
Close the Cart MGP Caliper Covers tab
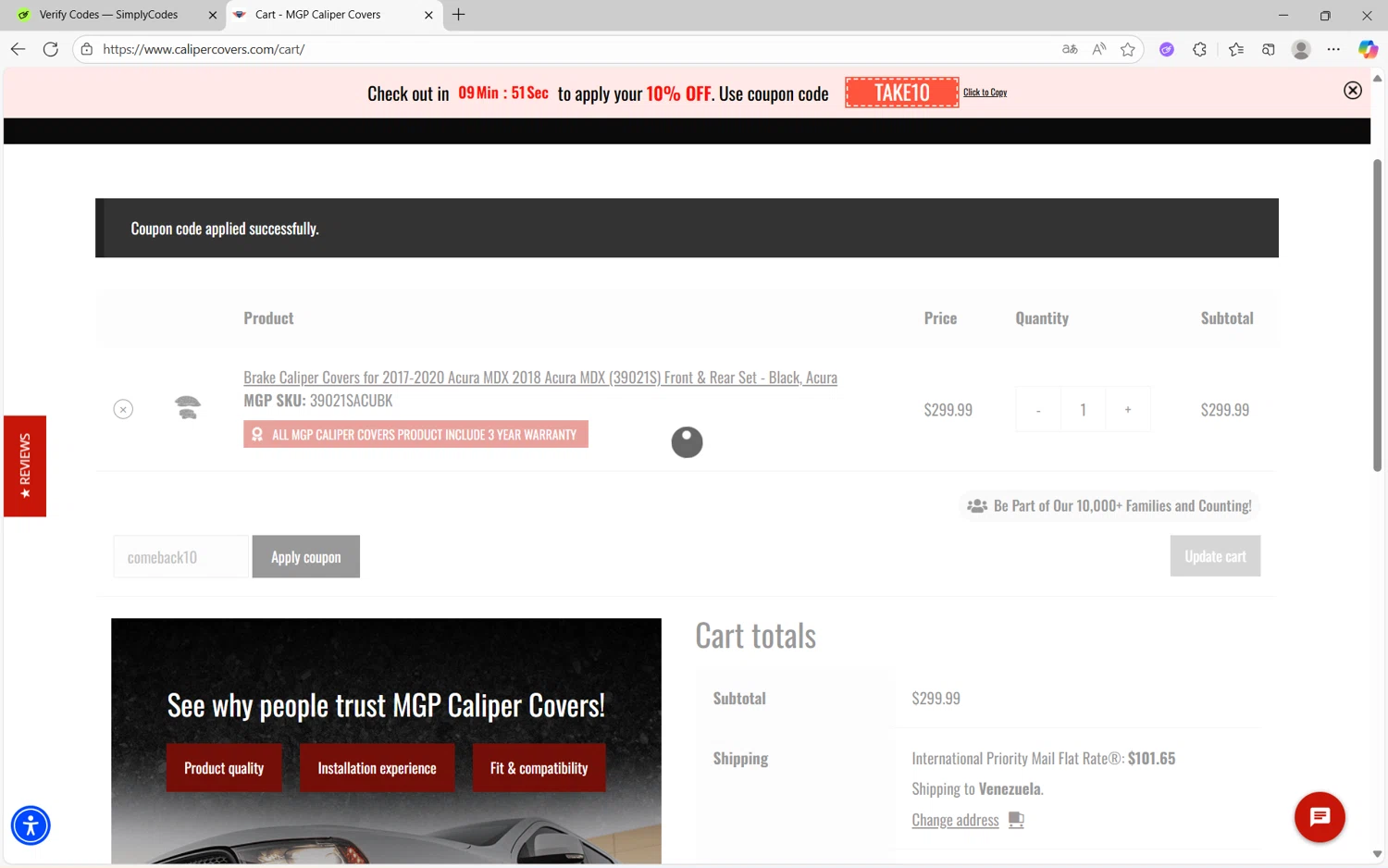click(428, 15)
